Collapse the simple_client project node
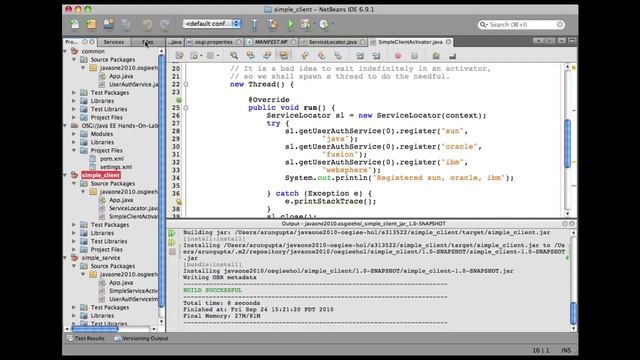Viewport: 640px width, 360px height. [x=65, y=175]
